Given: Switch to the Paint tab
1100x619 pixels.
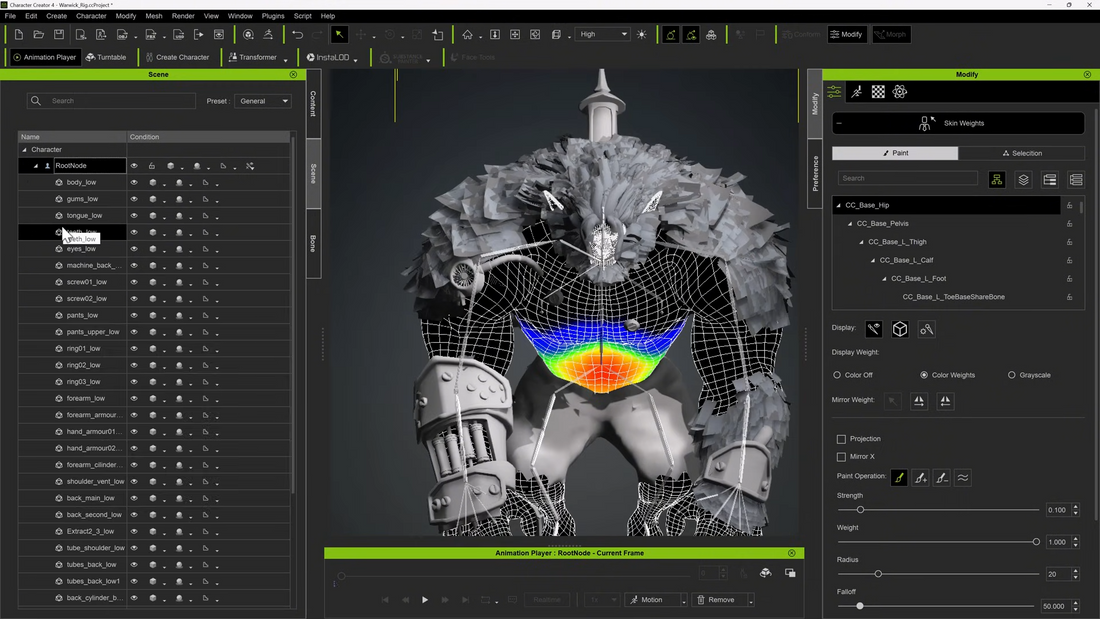Looking at the screenshot, I should pos(895,153).
